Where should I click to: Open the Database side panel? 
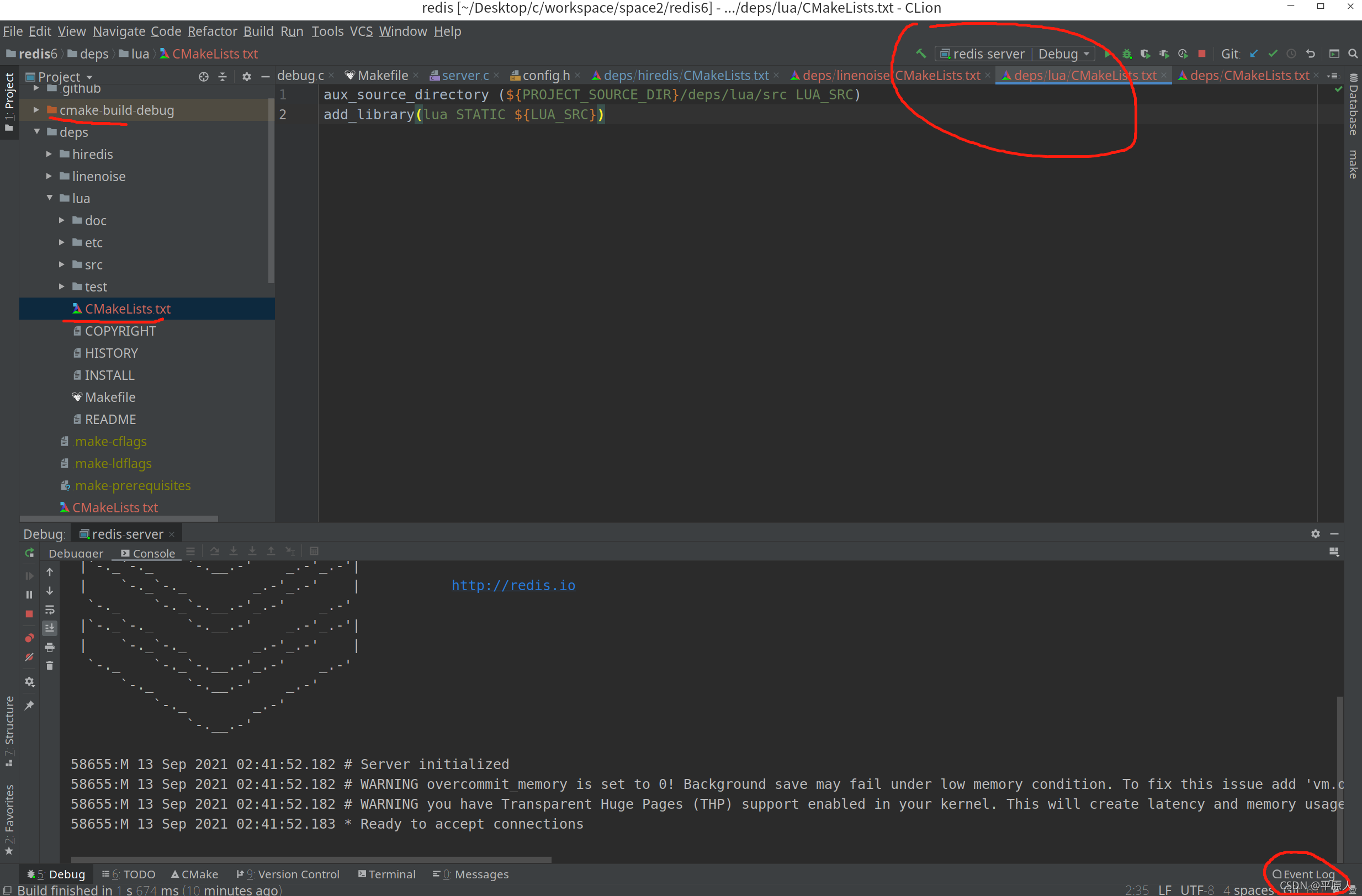tap(1353, 104)
